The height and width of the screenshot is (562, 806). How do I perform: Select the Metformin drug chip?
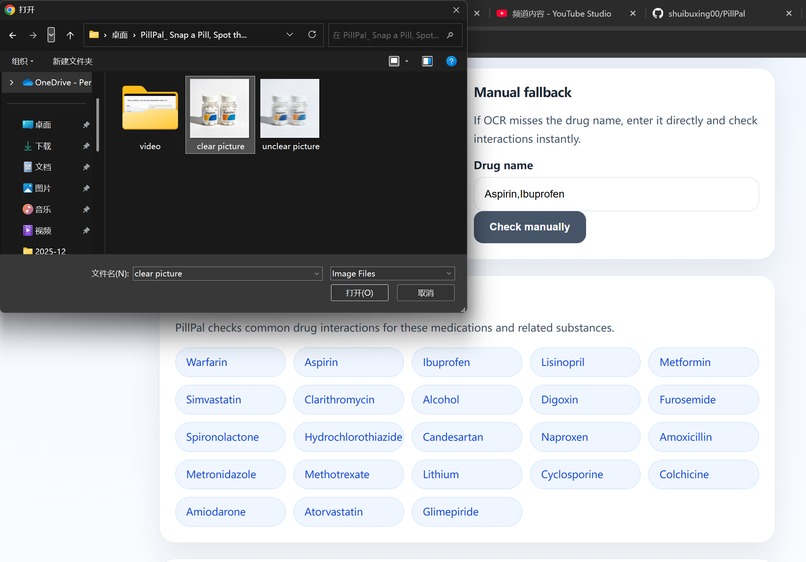pyautogui.click(x=704, y=362)
